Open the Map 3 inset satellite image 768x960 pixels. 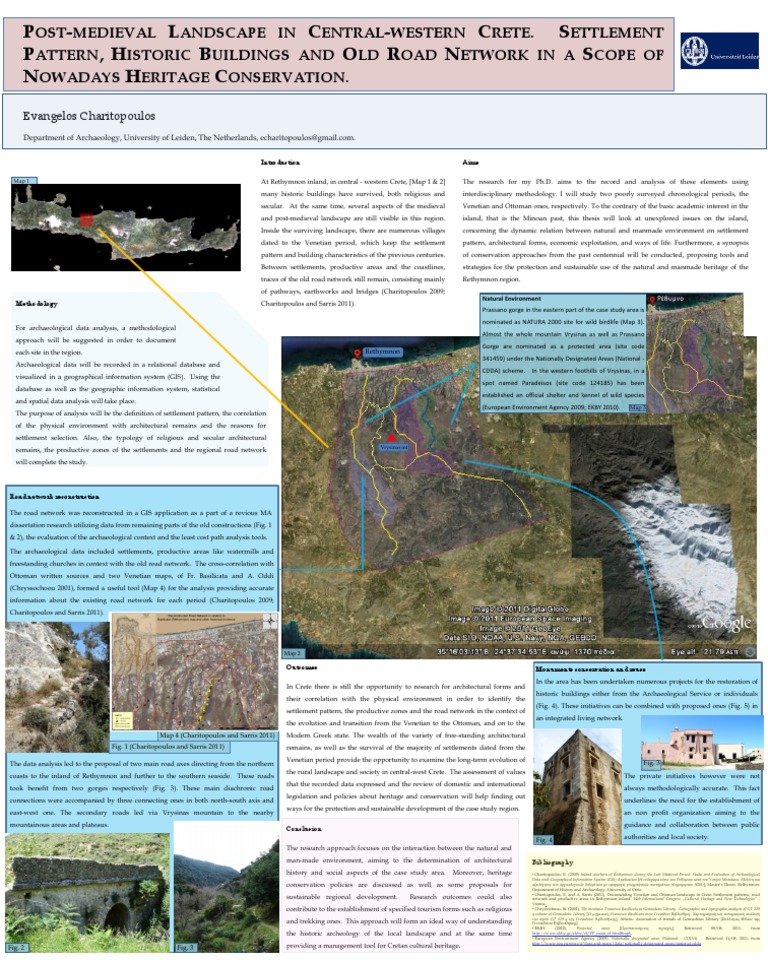pos(695,354)
